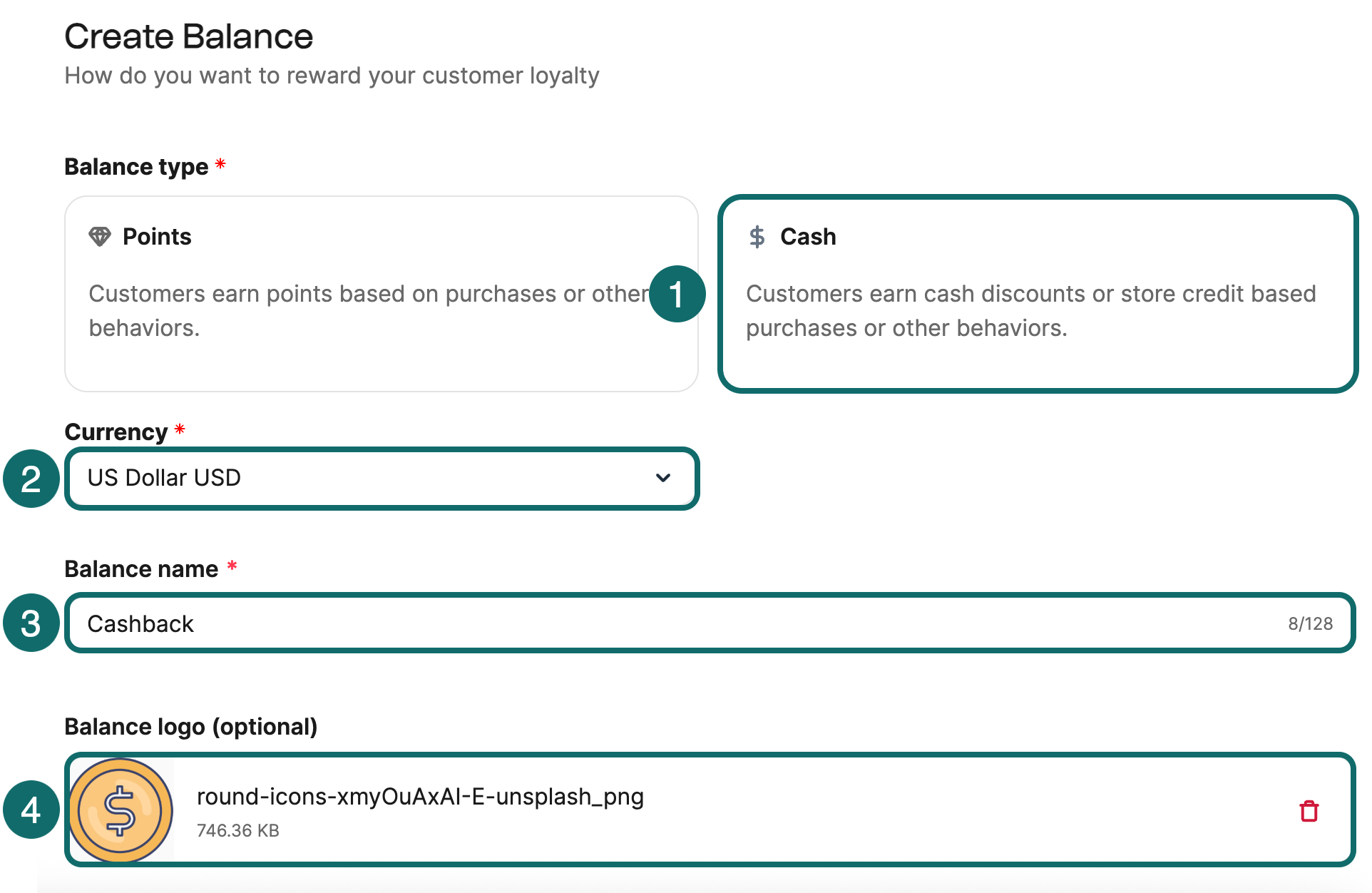Select the Cashback text for editing
The image size is (1372, 893).
click(140, 623)
